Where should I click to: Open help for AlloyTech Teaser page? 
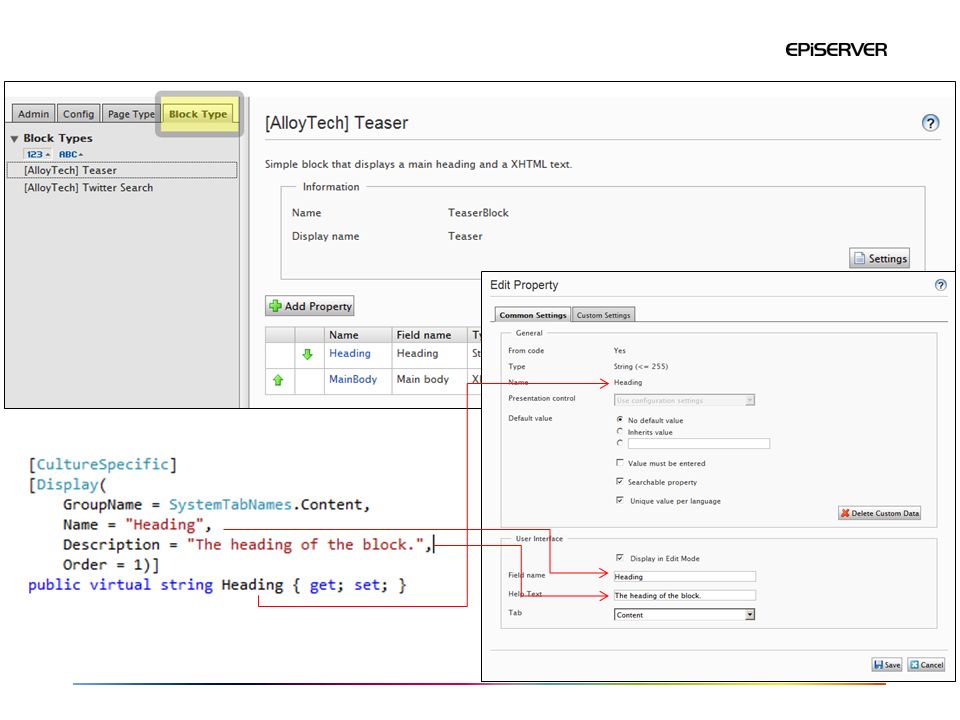coord(930,123)
